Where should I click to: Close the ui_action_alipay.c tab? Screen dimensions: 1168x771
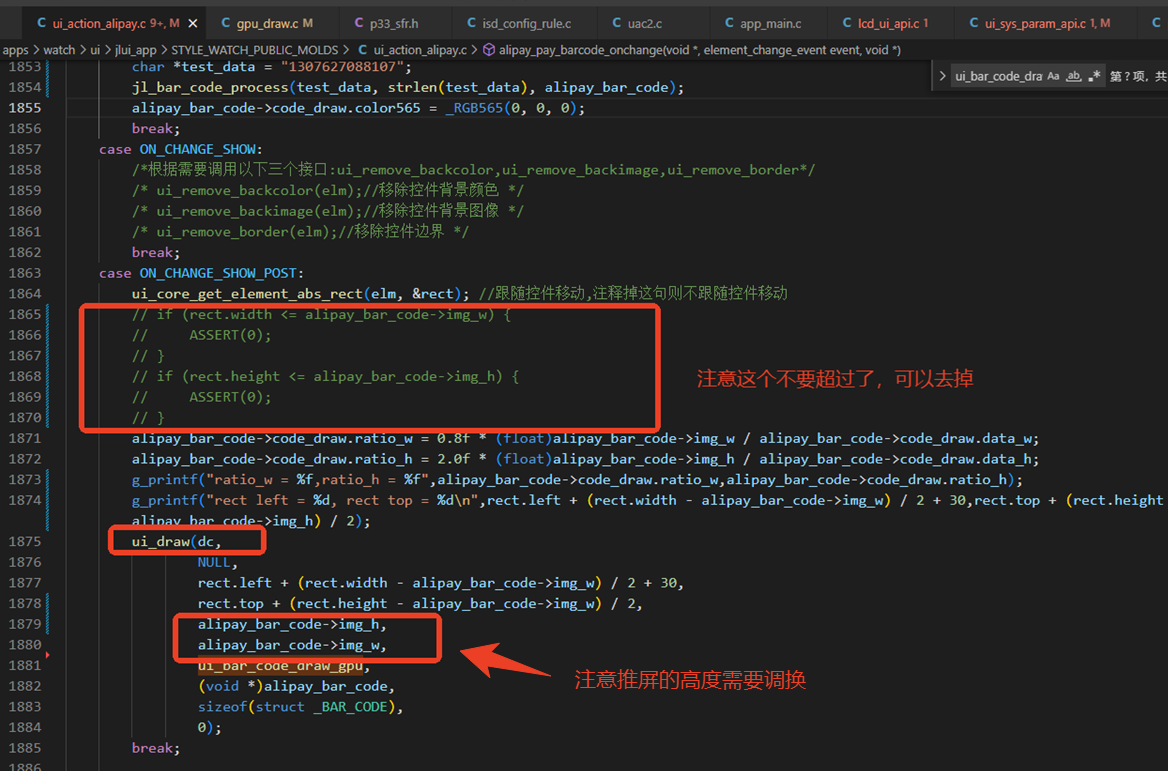coord(193,24)
